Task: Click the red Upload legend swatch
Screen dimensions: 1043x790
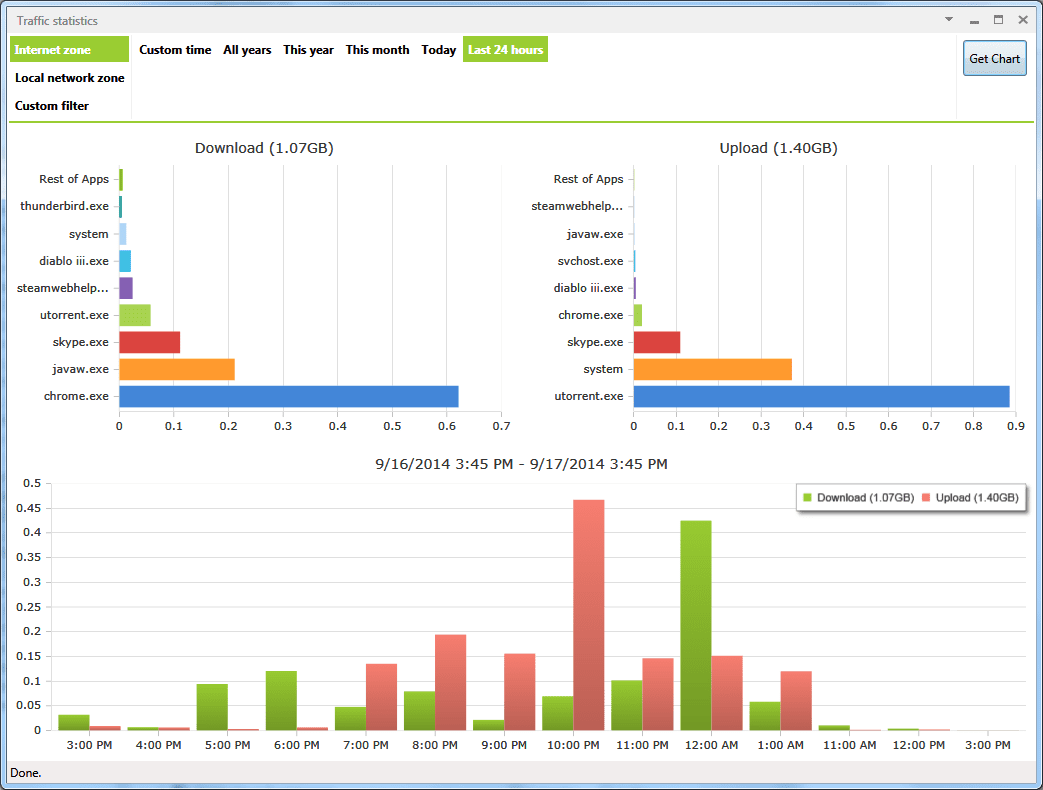Action: [926, 497]
